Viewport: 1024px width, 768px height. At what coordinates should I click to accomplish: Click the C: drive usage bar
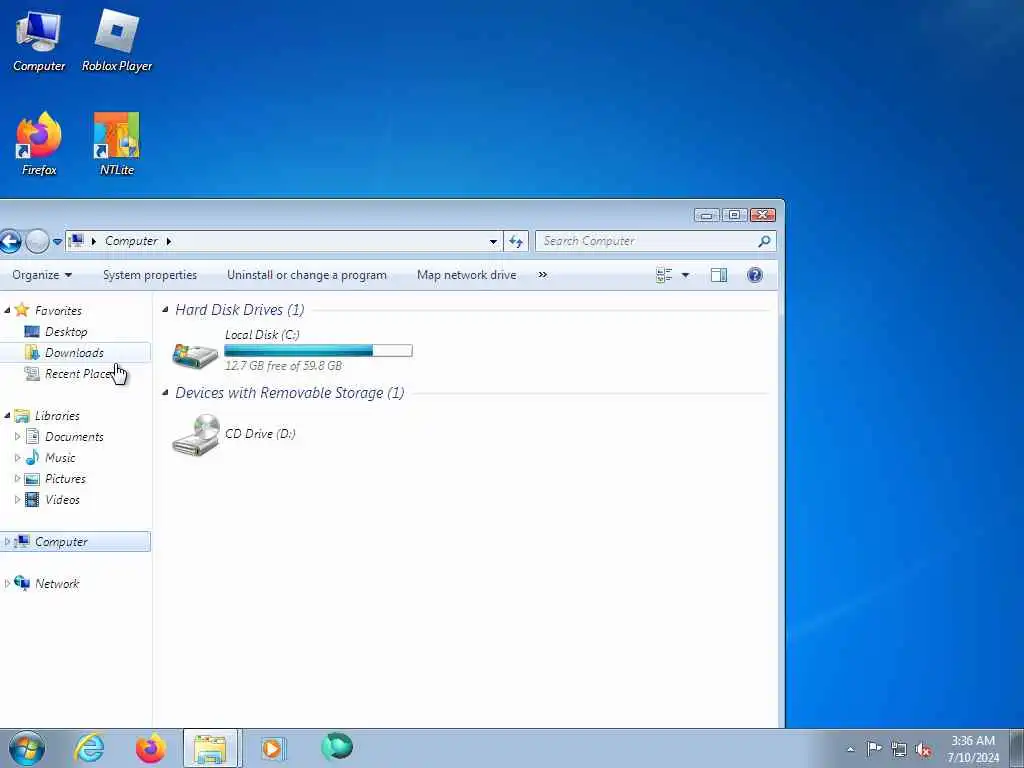(x=318, y=351)
